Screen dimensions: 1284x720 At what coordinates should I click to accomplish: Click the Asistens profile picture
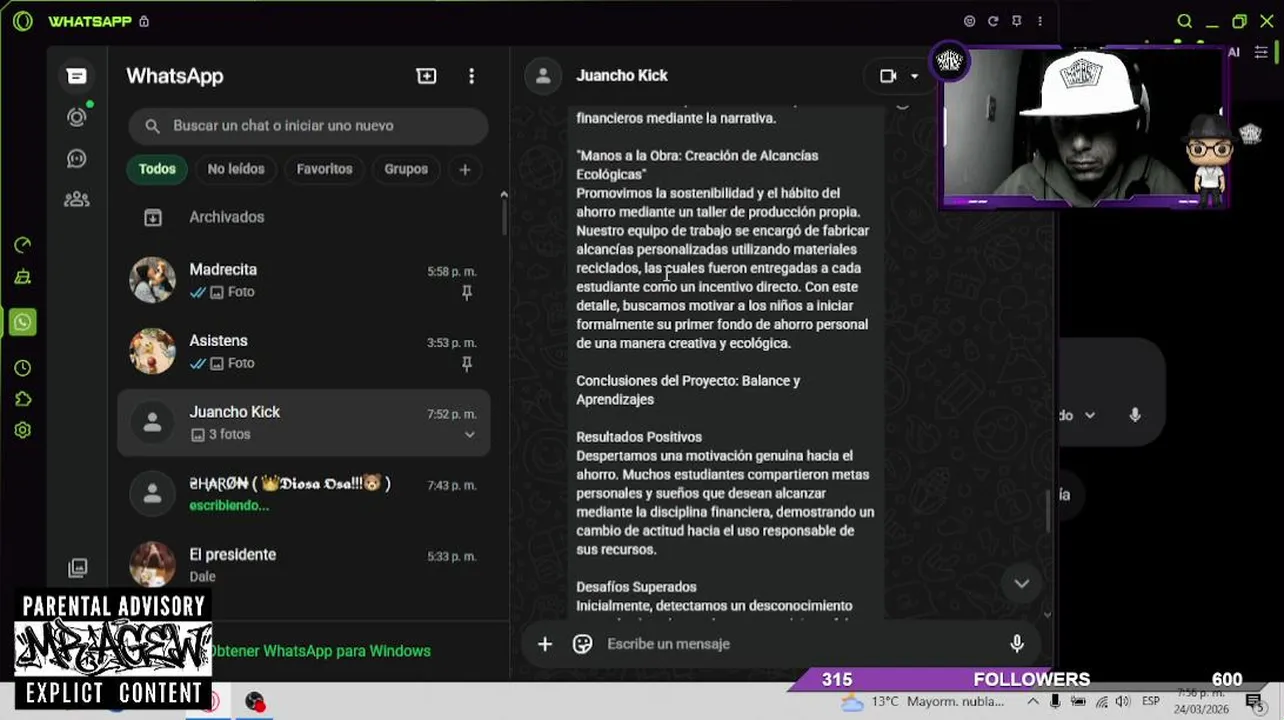152,352
